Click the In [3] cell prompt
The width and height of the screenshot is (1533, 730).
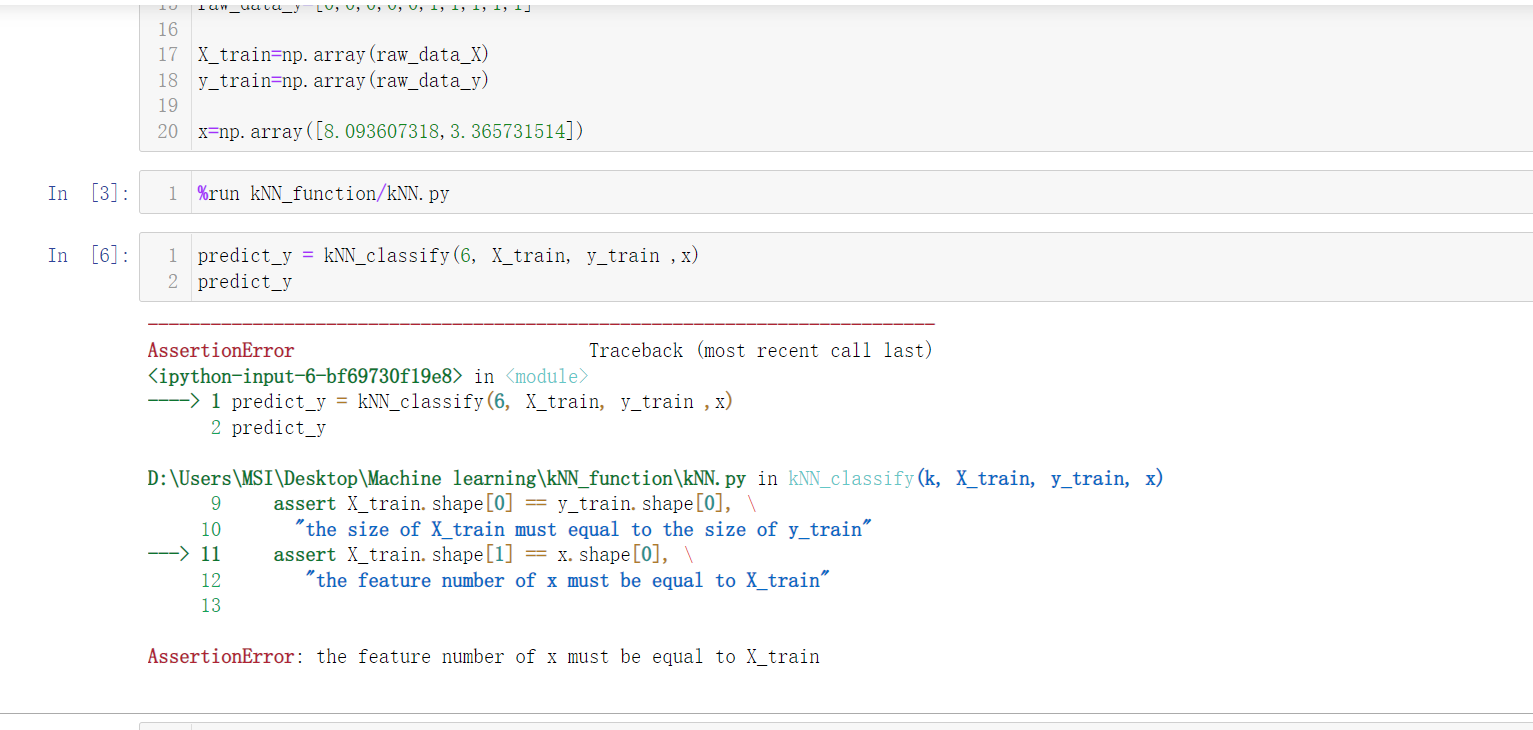[88, 193]
